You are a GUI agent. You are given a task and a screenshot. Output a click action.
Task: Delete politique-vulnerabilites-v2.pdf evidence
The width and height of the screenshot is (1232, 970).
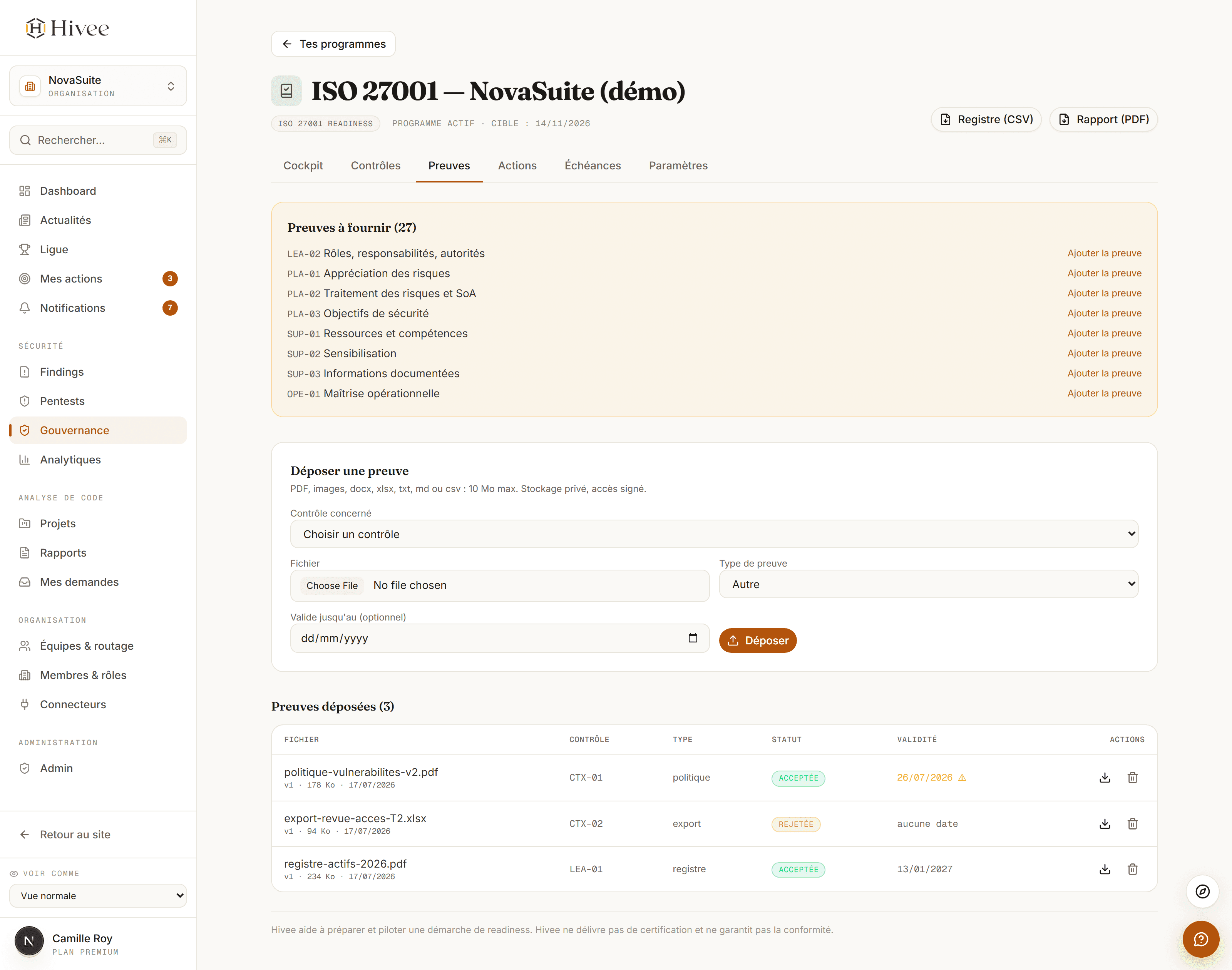pyautogui.click(x=1133, y=778)
